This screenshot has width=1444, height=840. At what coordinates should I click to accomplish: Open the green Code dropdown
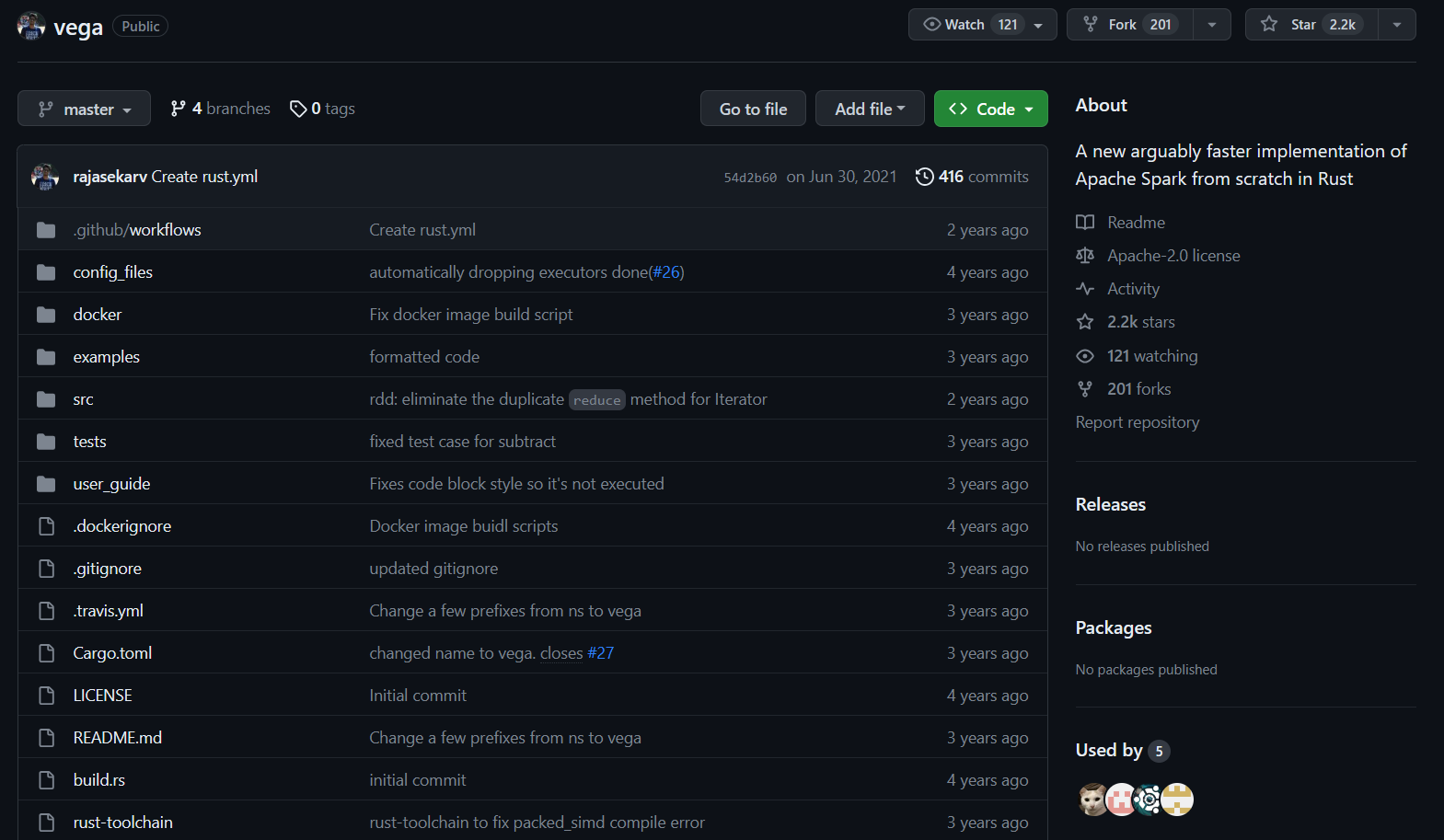point(990,109)
